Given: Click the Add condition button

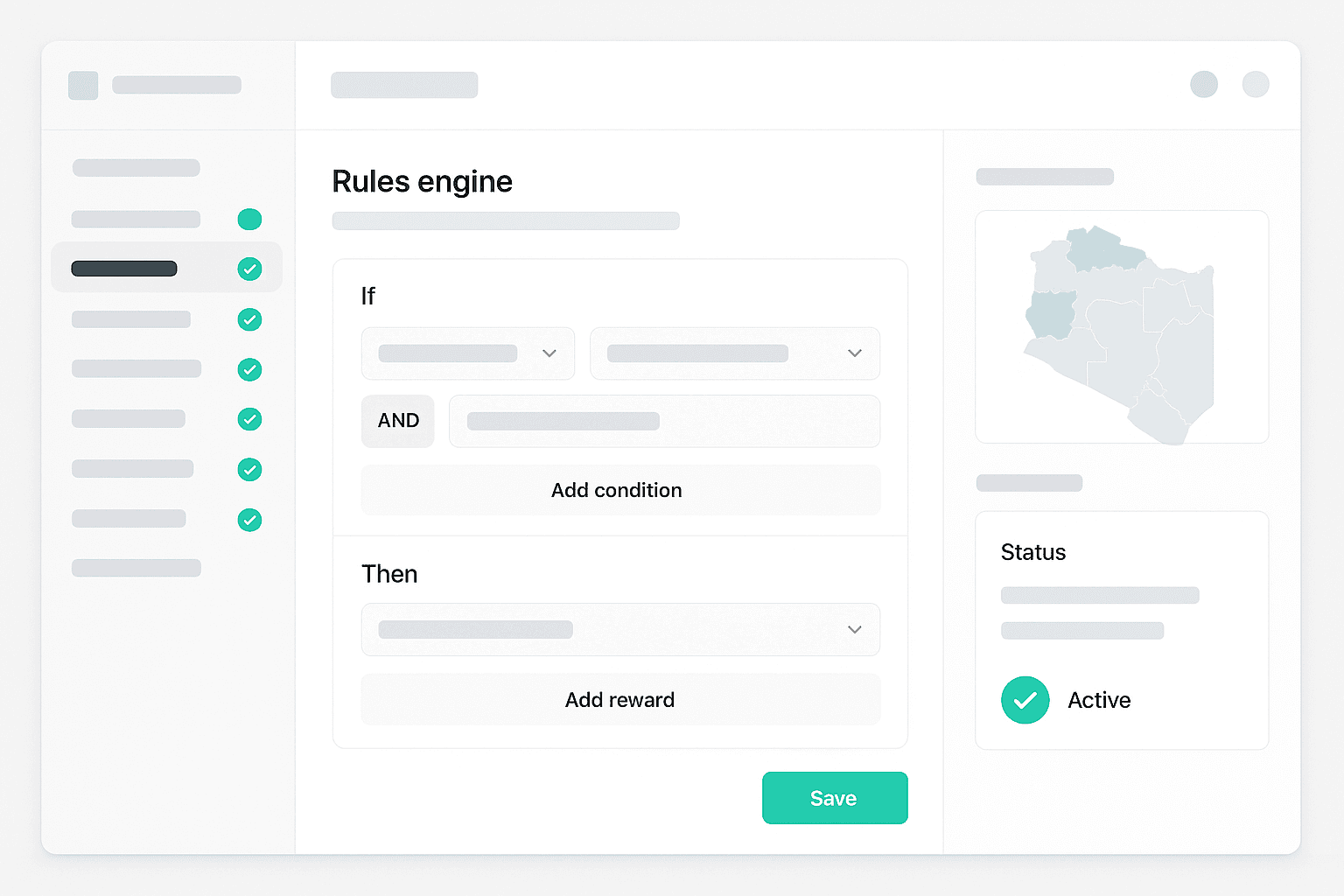Looking at the screenshot, I should [x=620, y=490].
